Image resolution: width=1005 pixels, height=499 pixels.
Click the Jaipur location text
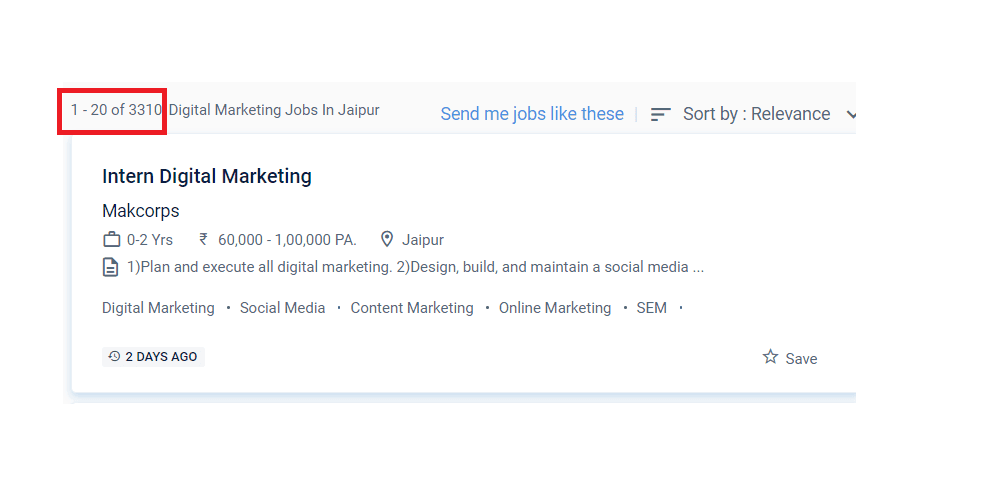click(422, 240)
